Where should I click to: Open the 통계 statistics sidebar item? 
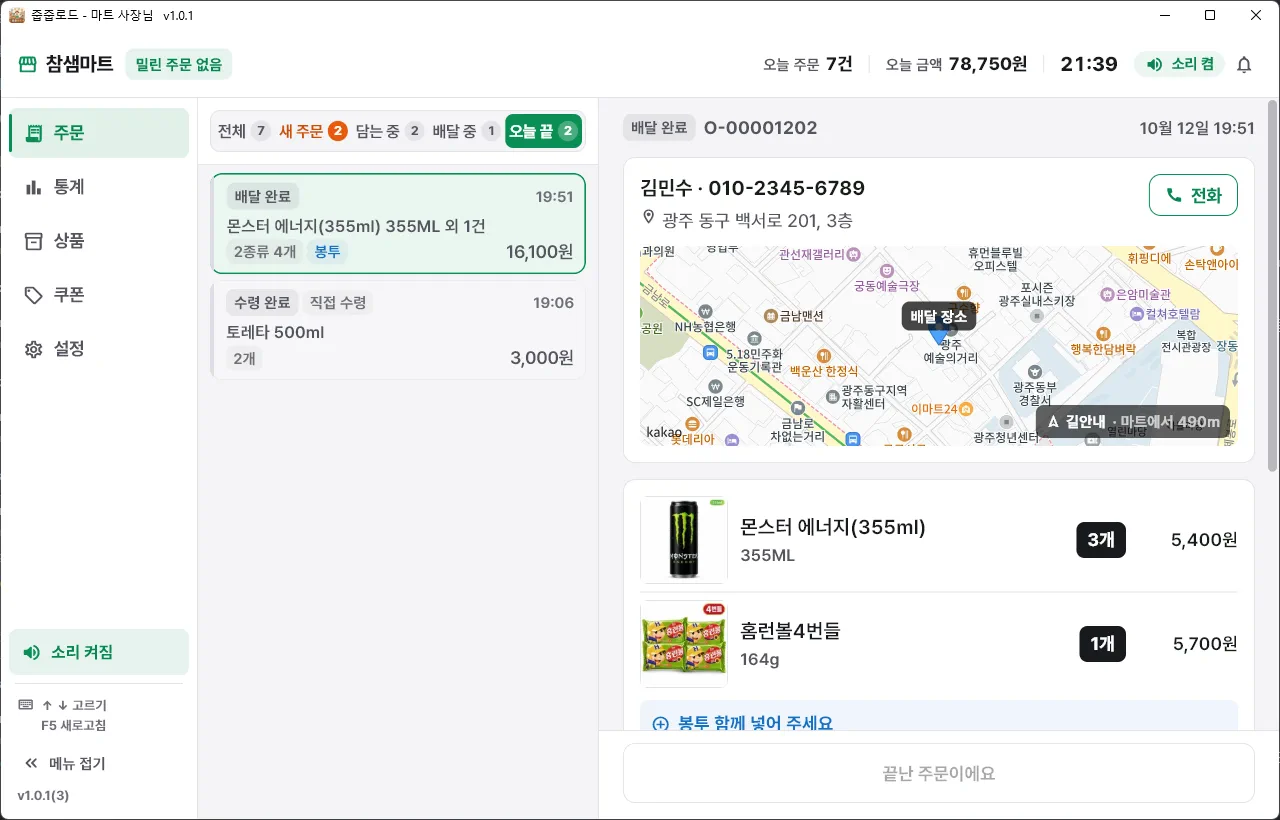click(99, 187)
